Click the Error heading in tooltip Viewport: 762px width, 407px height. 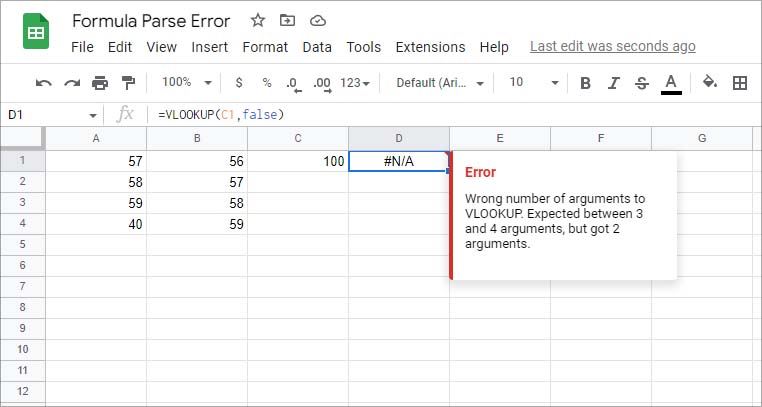[480, 172]
